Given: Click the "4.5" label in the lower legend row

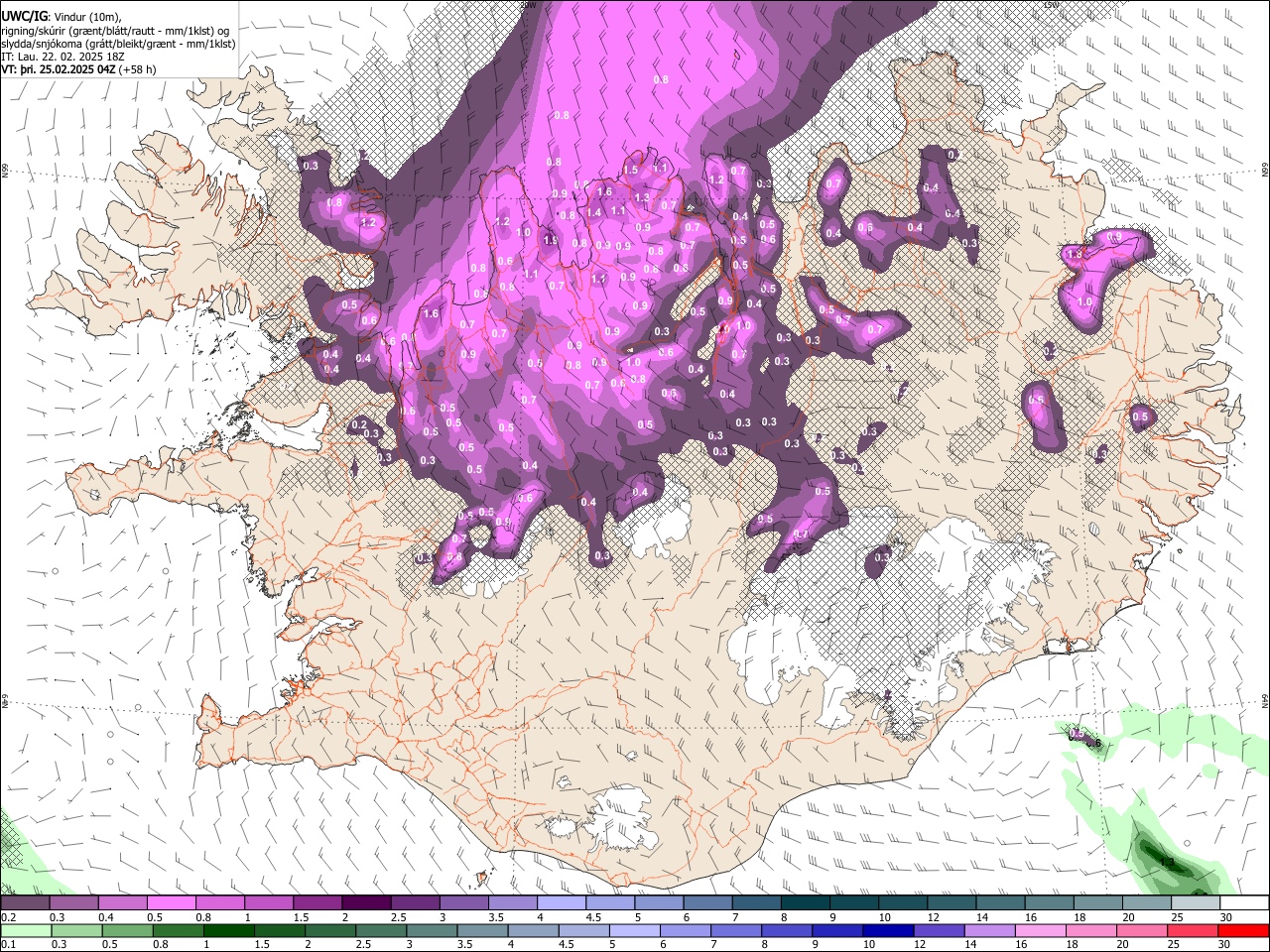Looking at the screenshot, I should pos(566,945).
